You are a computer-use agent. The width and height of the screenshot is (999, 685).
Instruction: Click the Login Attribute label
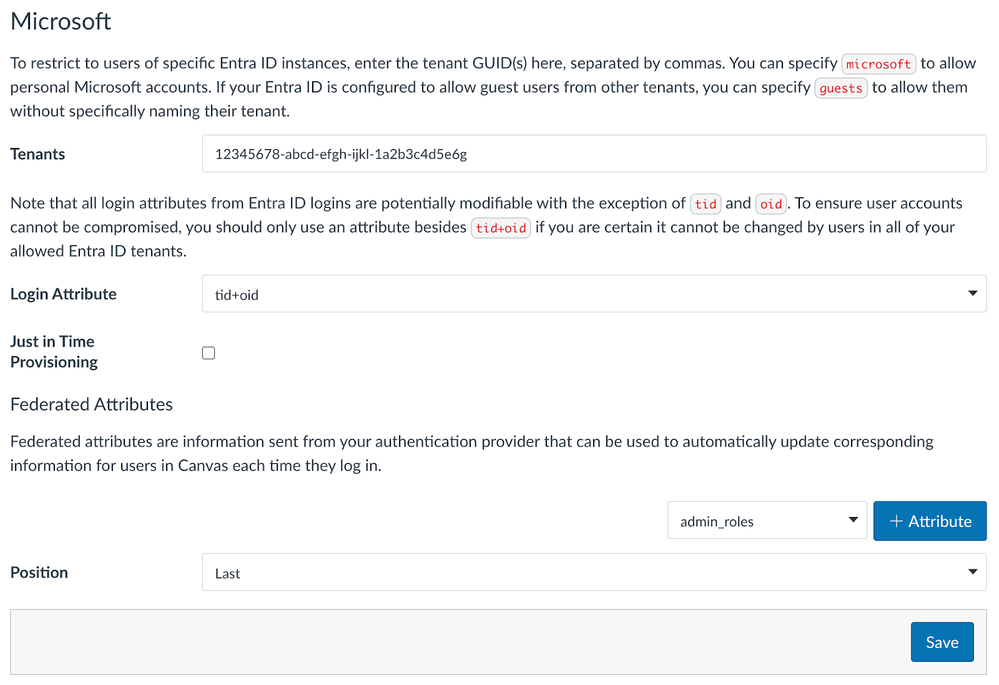point(63,294)
